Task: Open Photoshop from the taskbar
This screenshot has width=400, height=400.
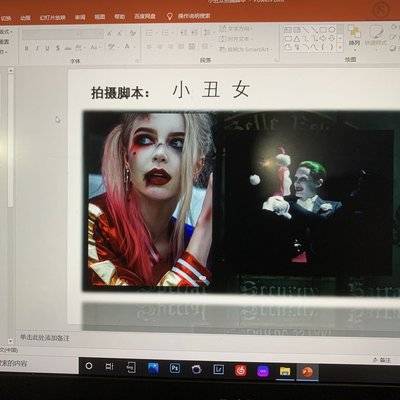Action: 175,368
